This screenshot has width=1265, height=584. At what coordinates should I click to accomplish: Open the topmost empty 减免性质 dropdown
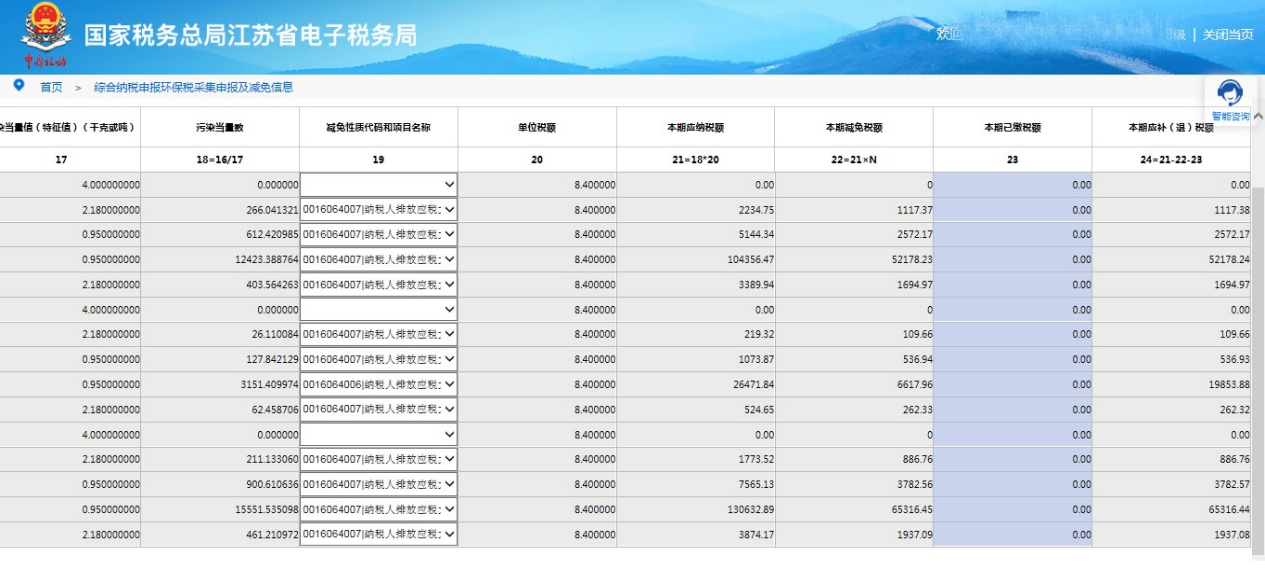(x=379, y=185)
